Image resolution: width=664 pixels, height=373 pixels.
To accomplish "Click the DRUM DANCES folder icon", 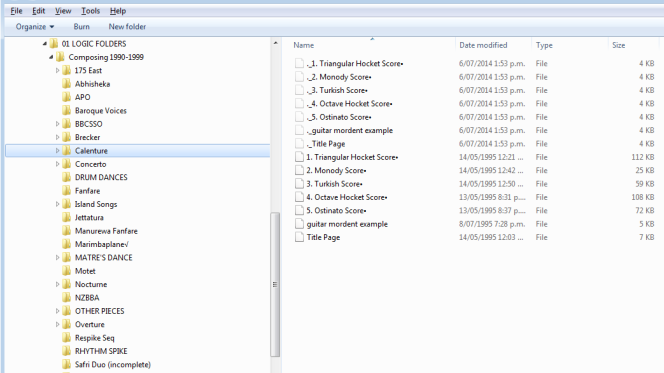I will (x=66, y=177).
